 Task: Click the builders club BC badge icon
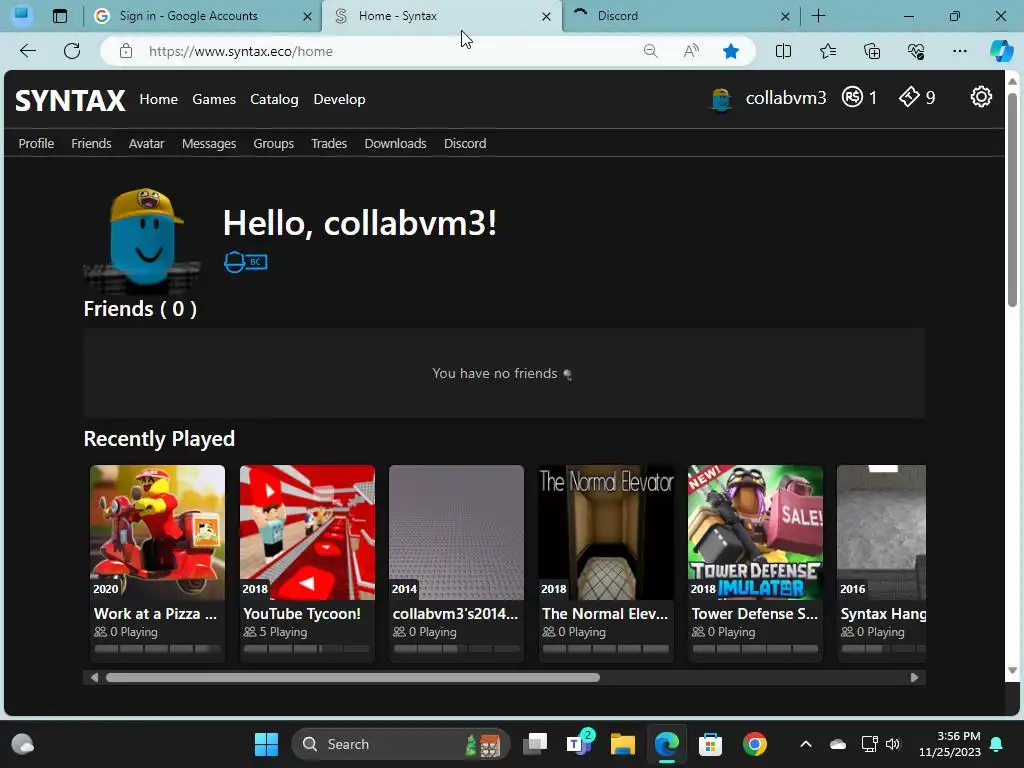click(257, 262)
